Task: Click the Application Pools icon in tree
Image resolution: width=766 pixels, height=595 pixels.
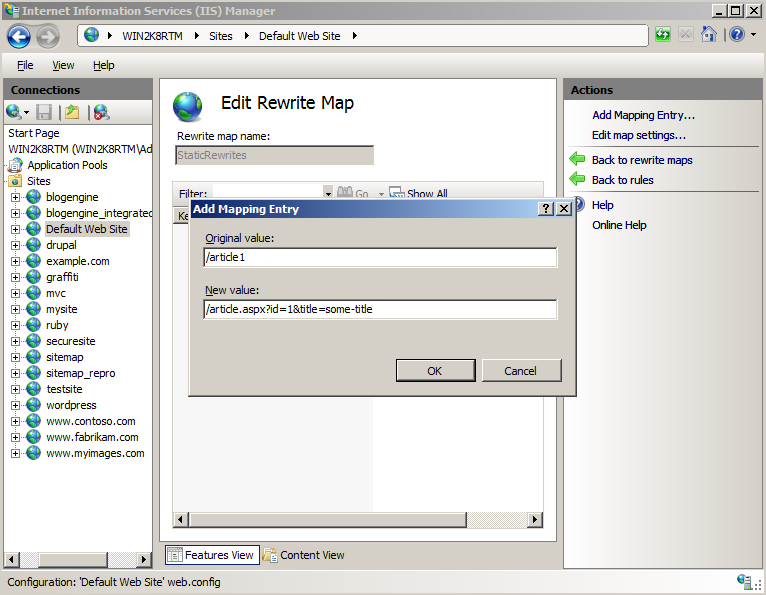Action: click(x=16, y=165)
